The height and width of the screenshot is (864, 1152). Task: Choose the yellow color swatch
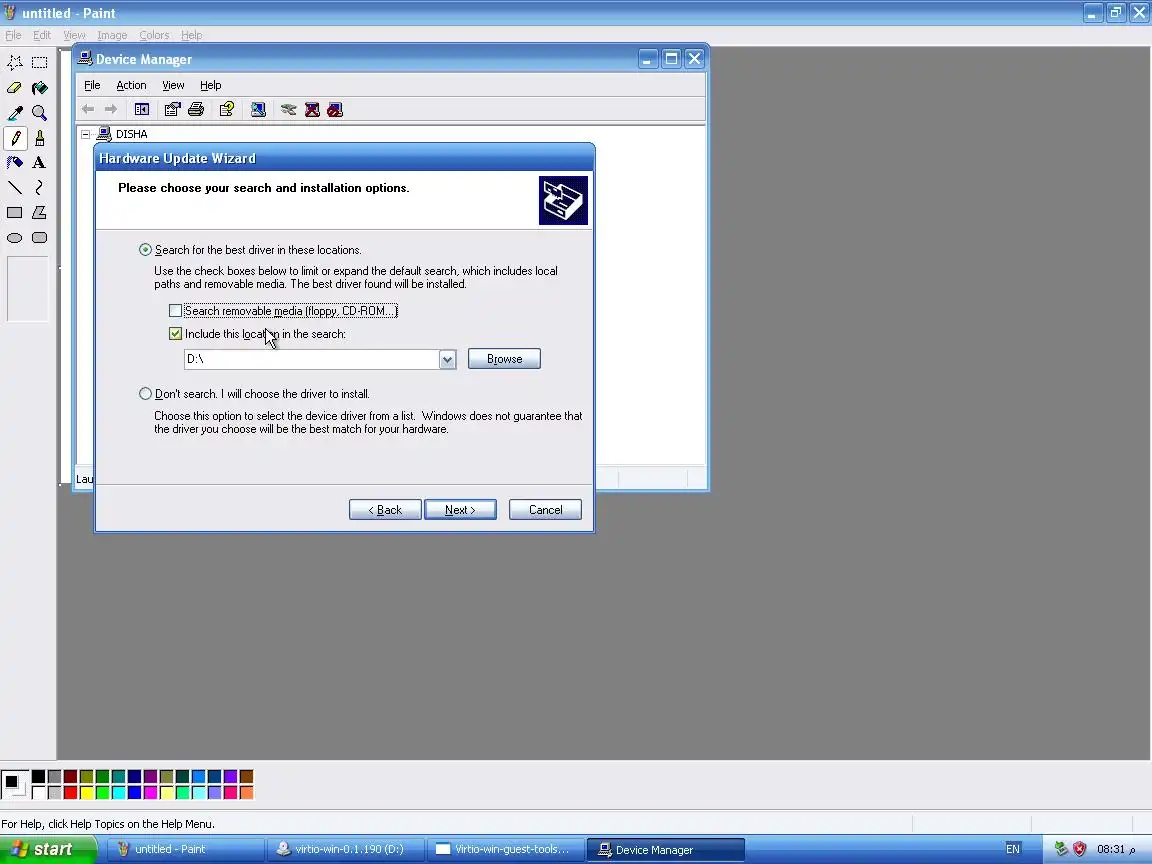point(87,793)
